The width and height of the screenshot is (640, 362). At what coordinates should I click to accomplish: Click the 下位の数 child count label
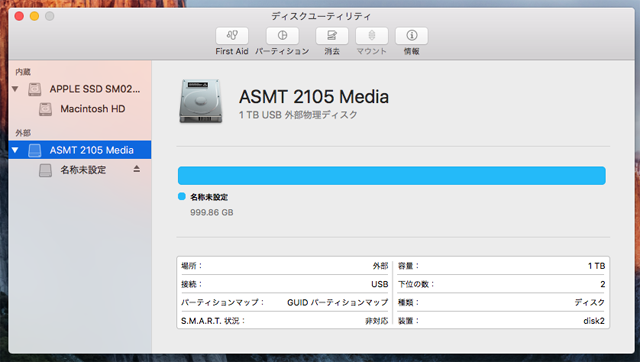416,284
